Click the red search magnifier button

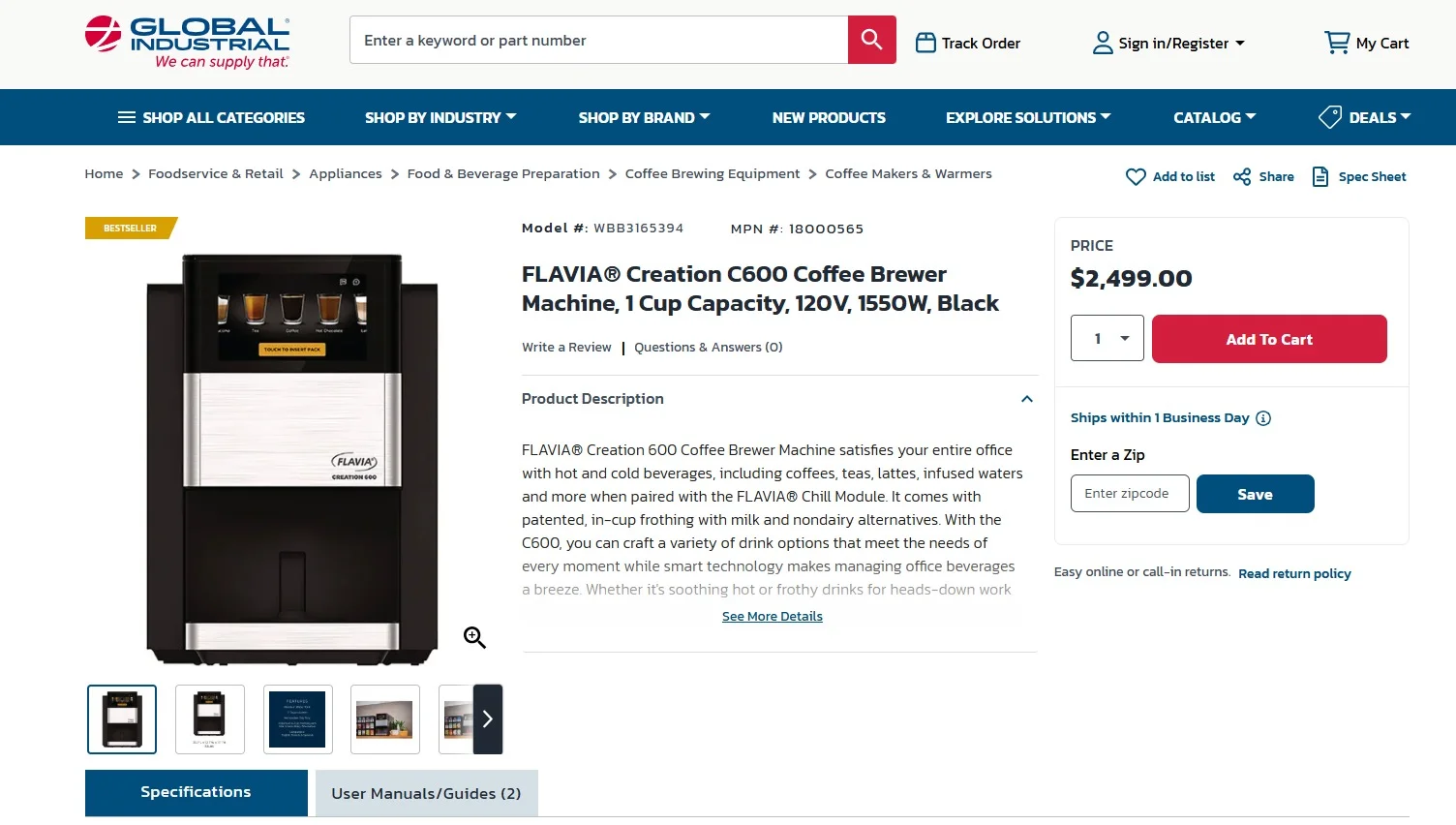(871, 40)
